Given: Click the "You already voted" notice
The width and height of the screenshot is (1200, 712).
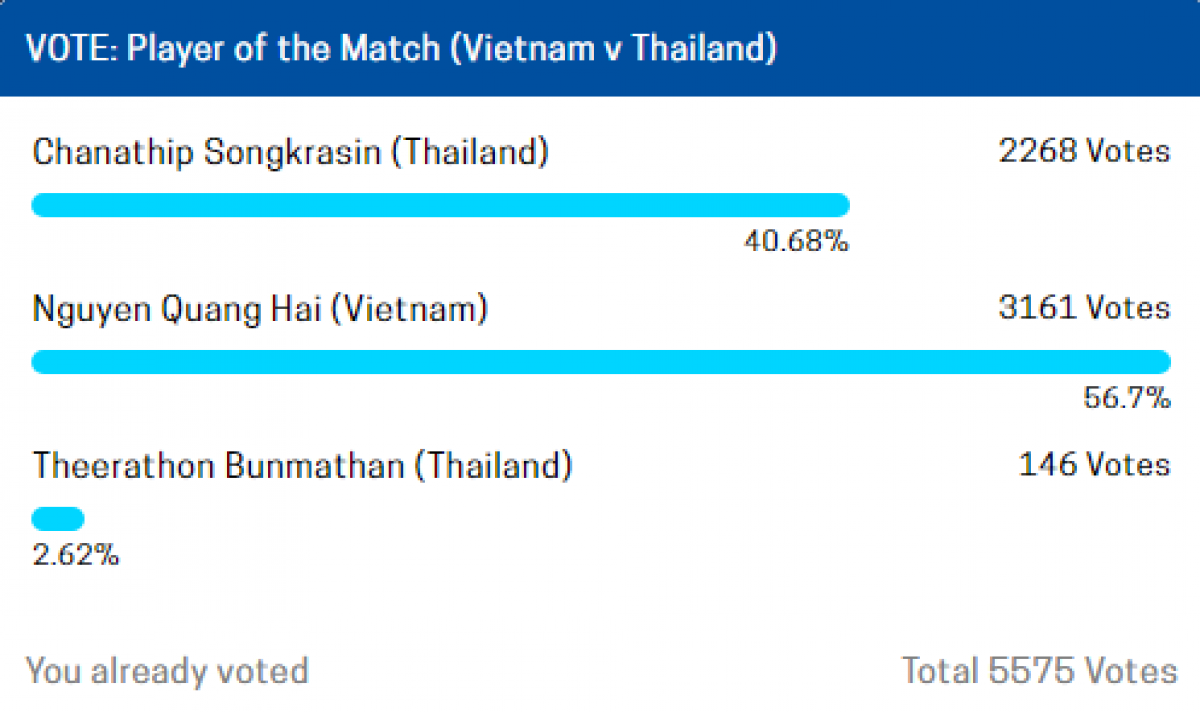Looking at the screenshot, I should (167, 670).
